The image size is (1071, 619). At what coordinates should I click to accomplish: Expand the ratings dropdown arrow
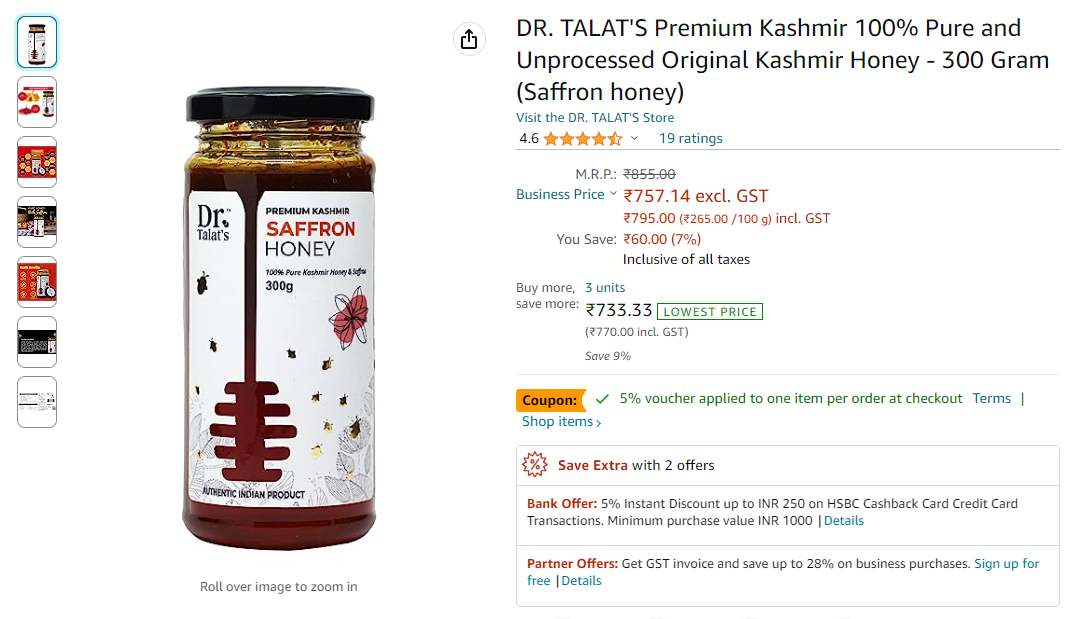pos(634,139)
